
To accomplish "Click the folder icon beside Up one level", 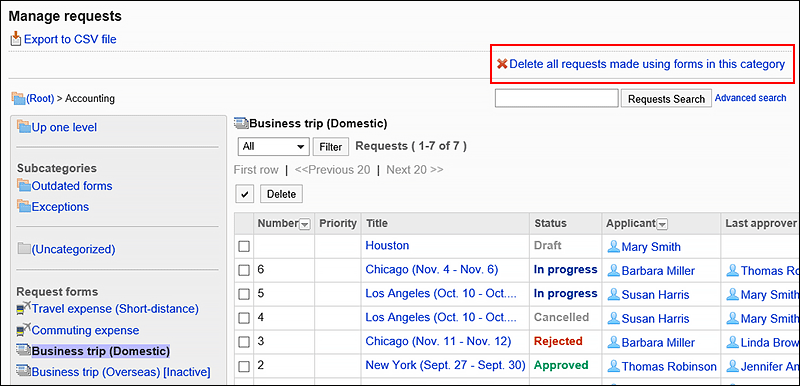I will click(23, 126).
